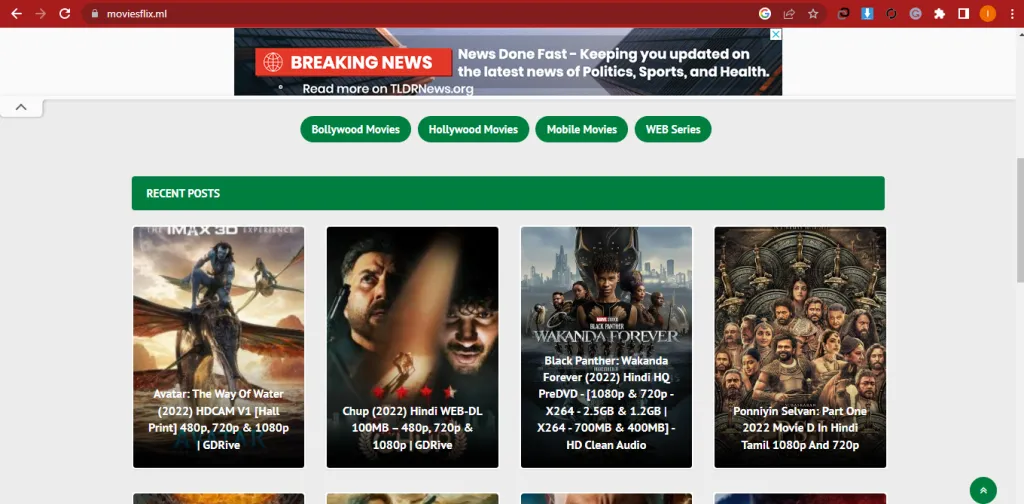This screenshot has height=504, width=1024.
Task: Open the Chrome three-dot menu
Action: (x=1012, y=14)
